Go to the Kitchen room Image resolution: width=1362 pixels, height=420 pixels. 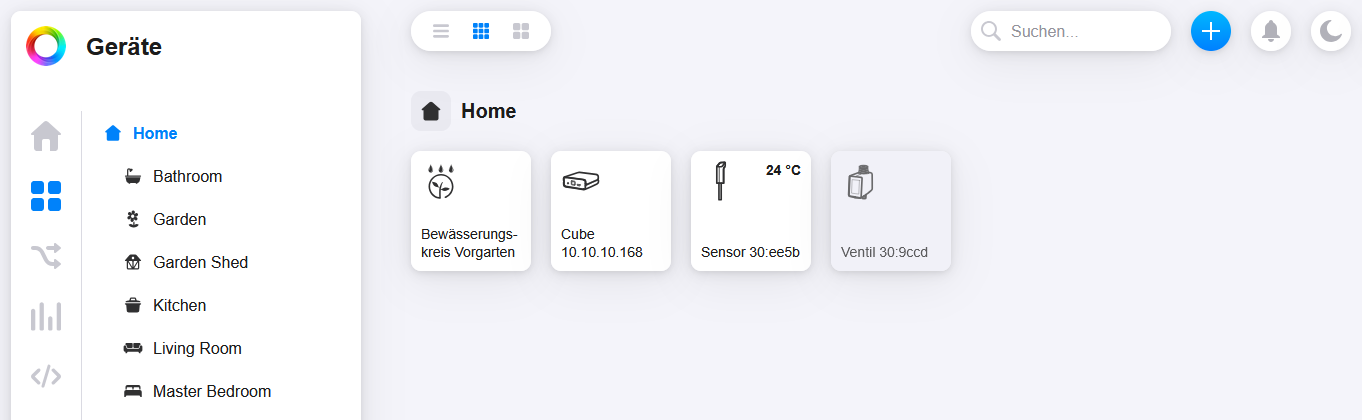[179, 305]
